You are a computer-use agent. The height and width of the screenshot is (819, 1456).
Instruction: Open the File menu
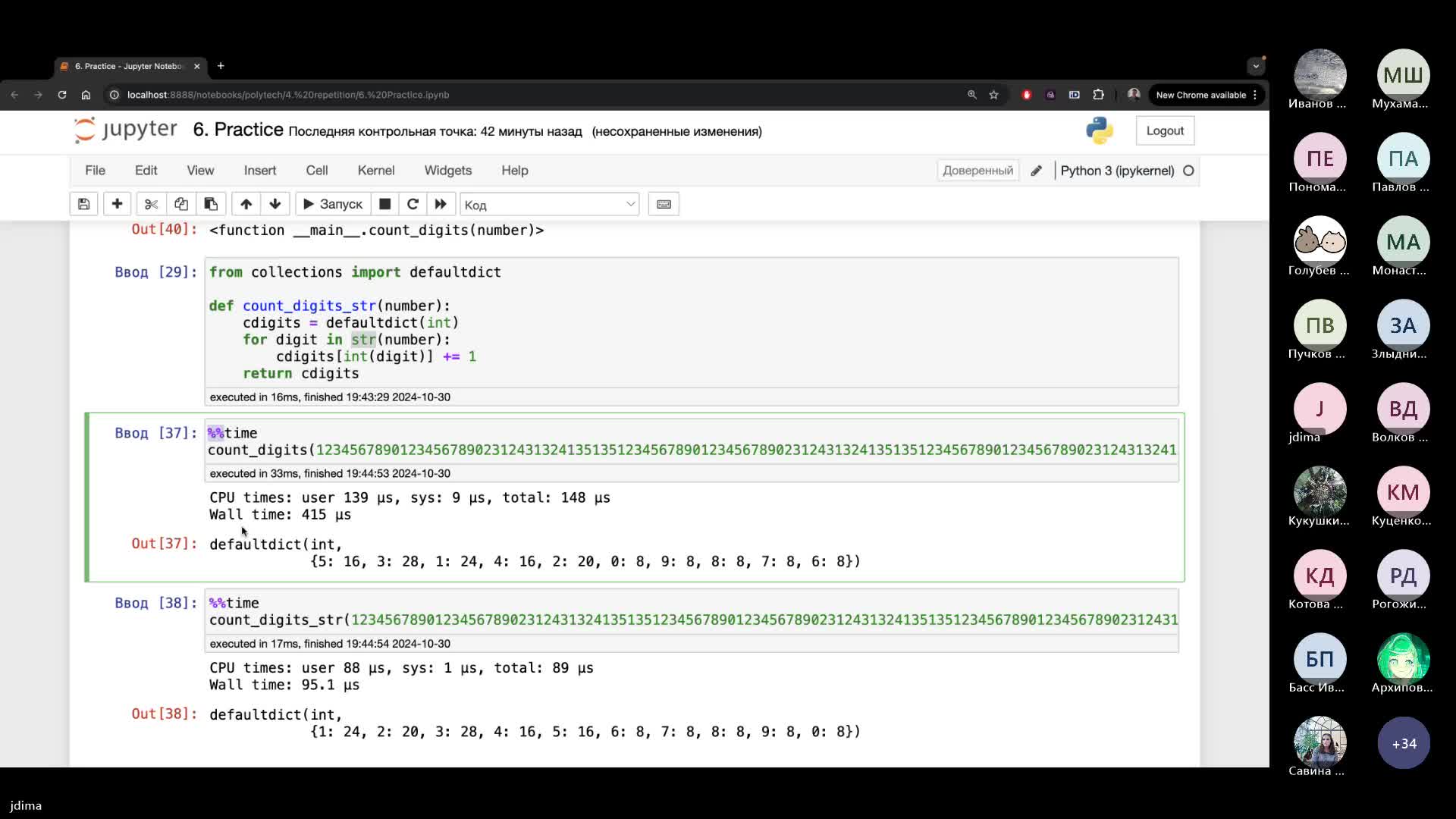point(95,171)
